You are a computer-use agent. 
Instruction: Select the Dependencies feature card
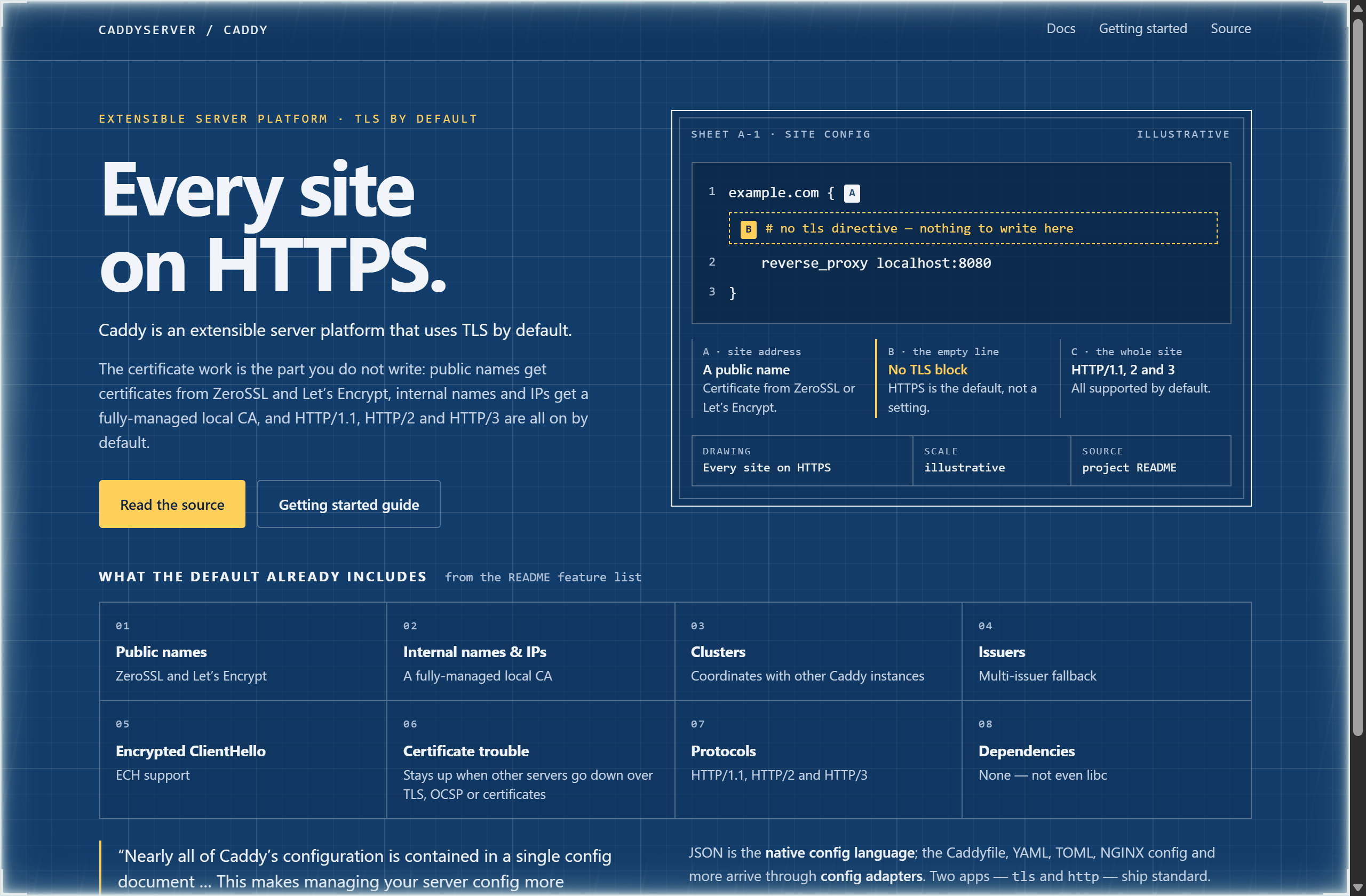pos(1107,759)
